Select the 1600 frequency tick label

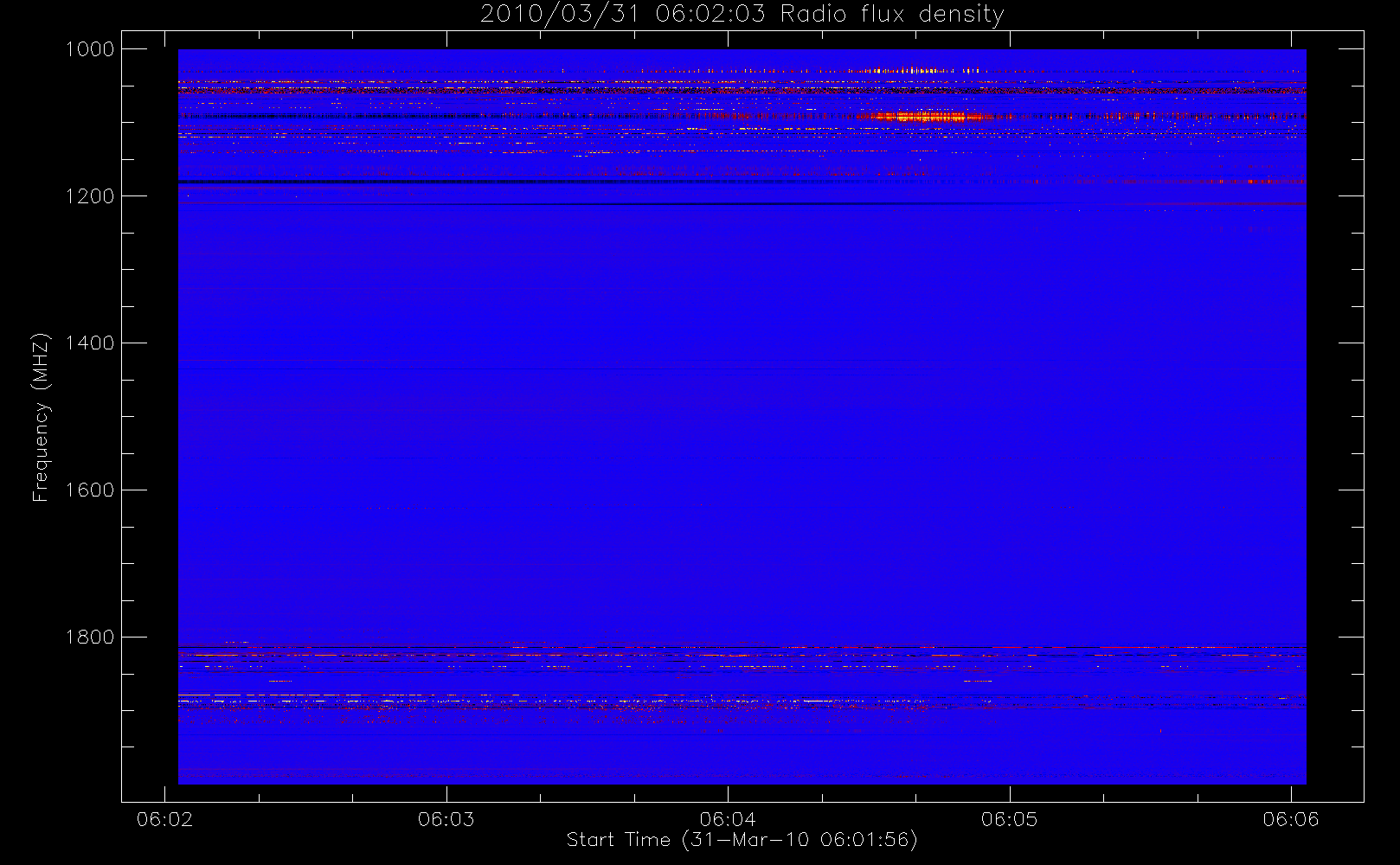[89, 490]
